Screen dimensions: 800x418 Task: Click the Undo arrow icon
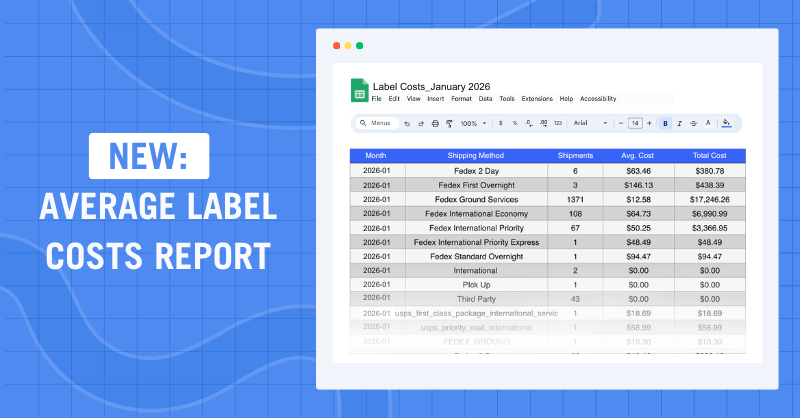point(407,123)
